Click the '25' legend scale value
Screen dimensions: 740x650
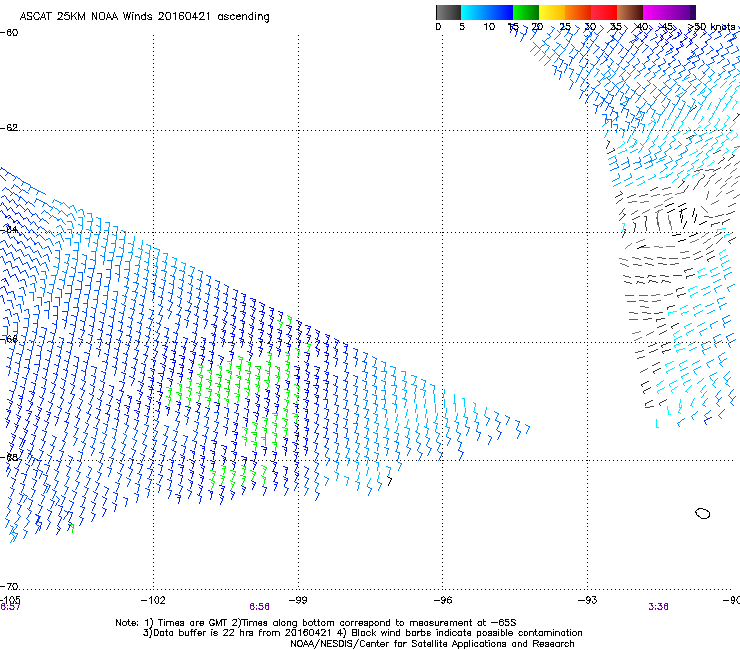(x=565, y=27)
